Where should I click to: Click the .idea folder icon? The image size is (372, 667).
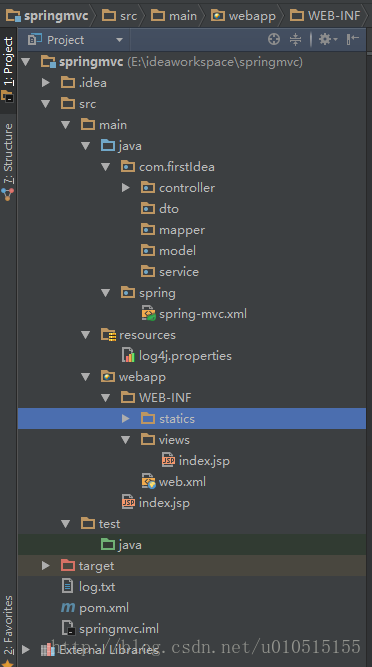point(68,83)
